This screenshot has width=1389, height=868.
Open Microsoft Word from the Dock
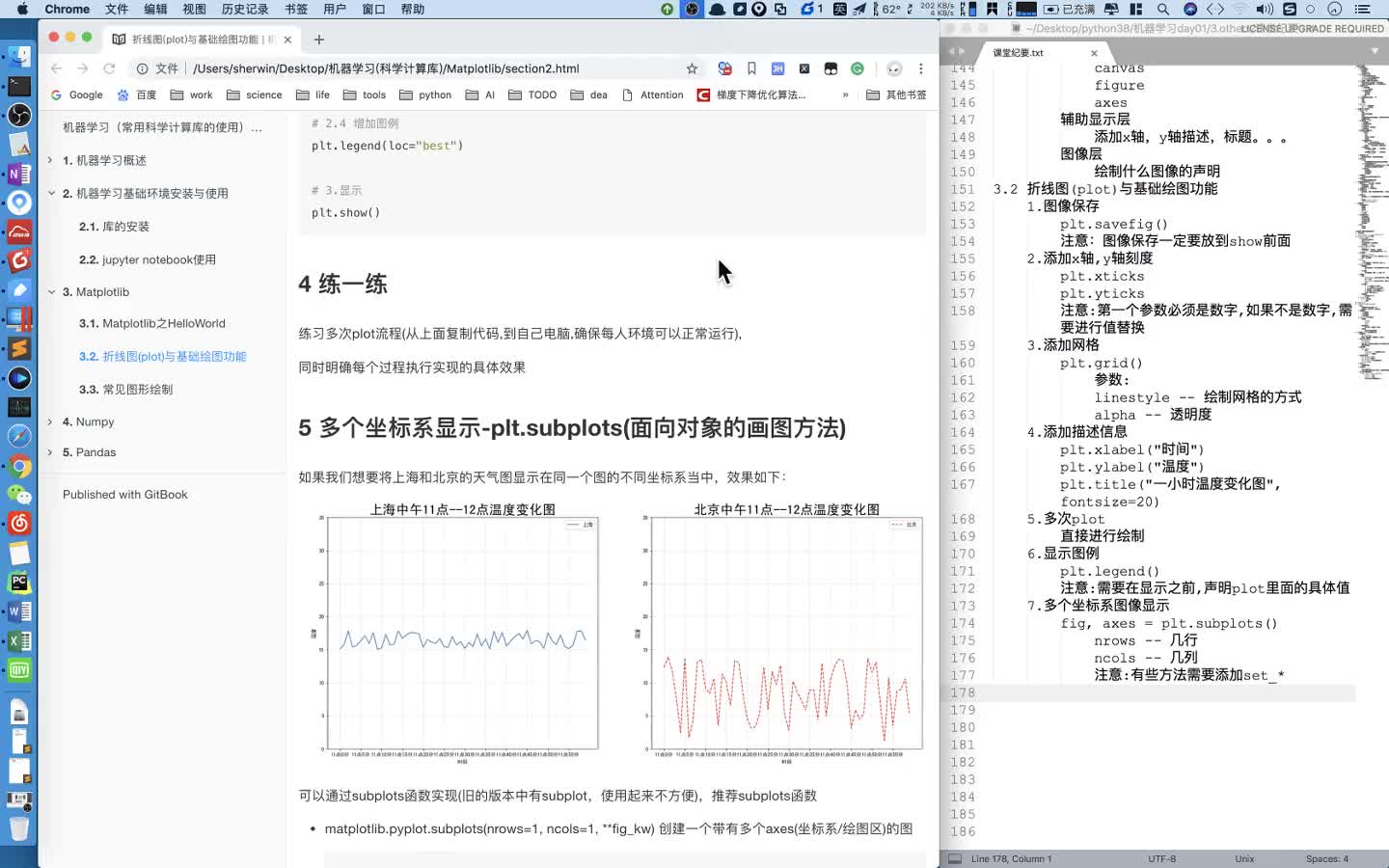pyautogui.click(x=19, y=611)
